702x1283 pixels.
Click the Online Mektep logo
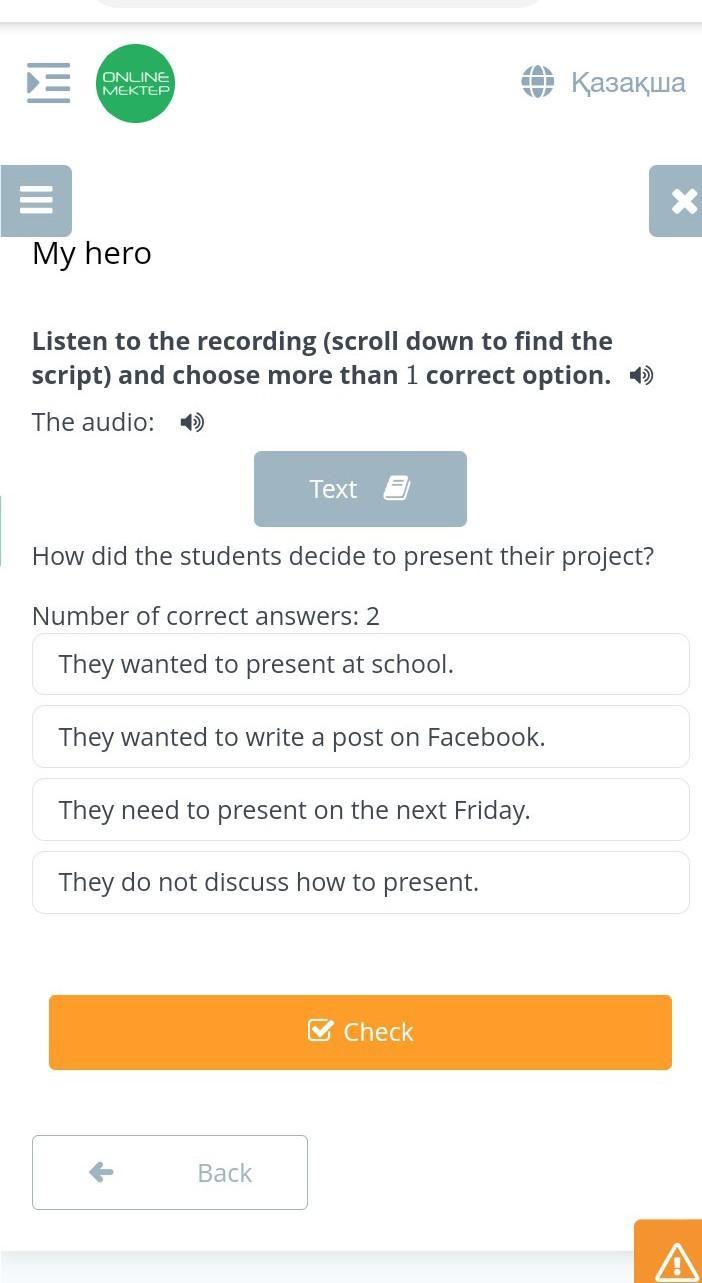(x=135, y=83)
